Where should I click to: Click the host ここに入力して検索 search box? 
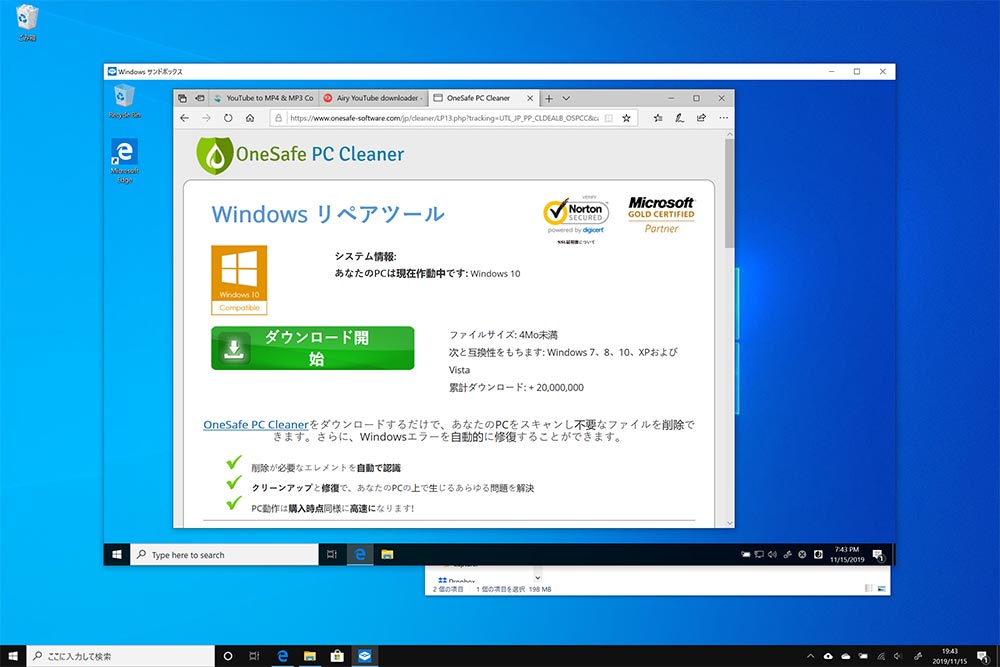click(x=121, y=656)
